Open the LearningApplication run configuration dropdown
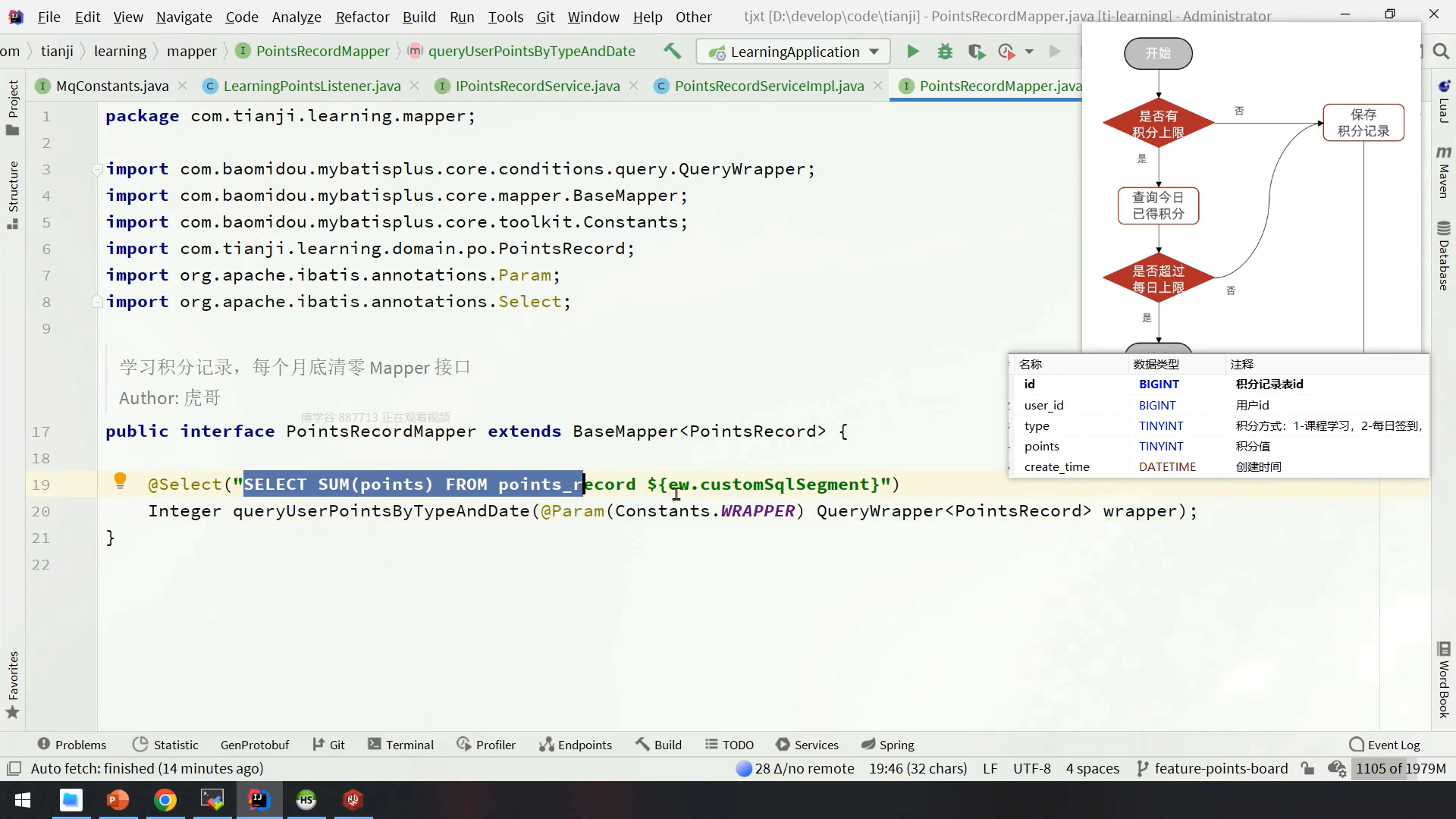 pos(794,52)
